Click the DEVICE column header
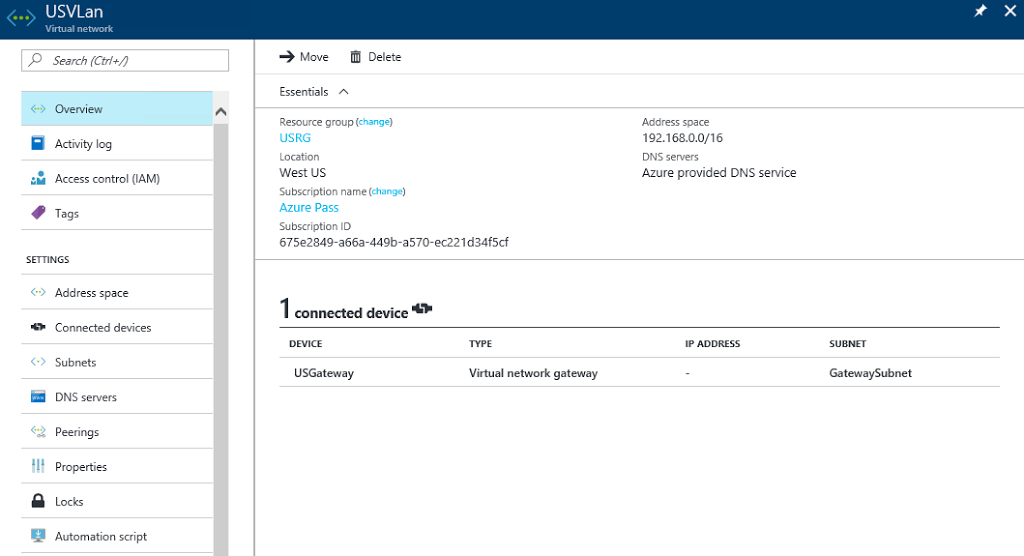1024x556 pixels. click(306, 344)
